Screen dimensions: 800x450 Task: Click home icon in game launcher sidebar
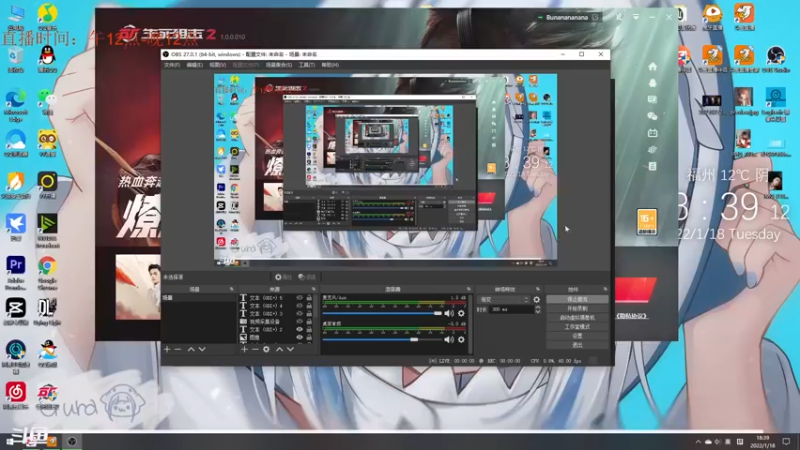(x=653, y=66)
